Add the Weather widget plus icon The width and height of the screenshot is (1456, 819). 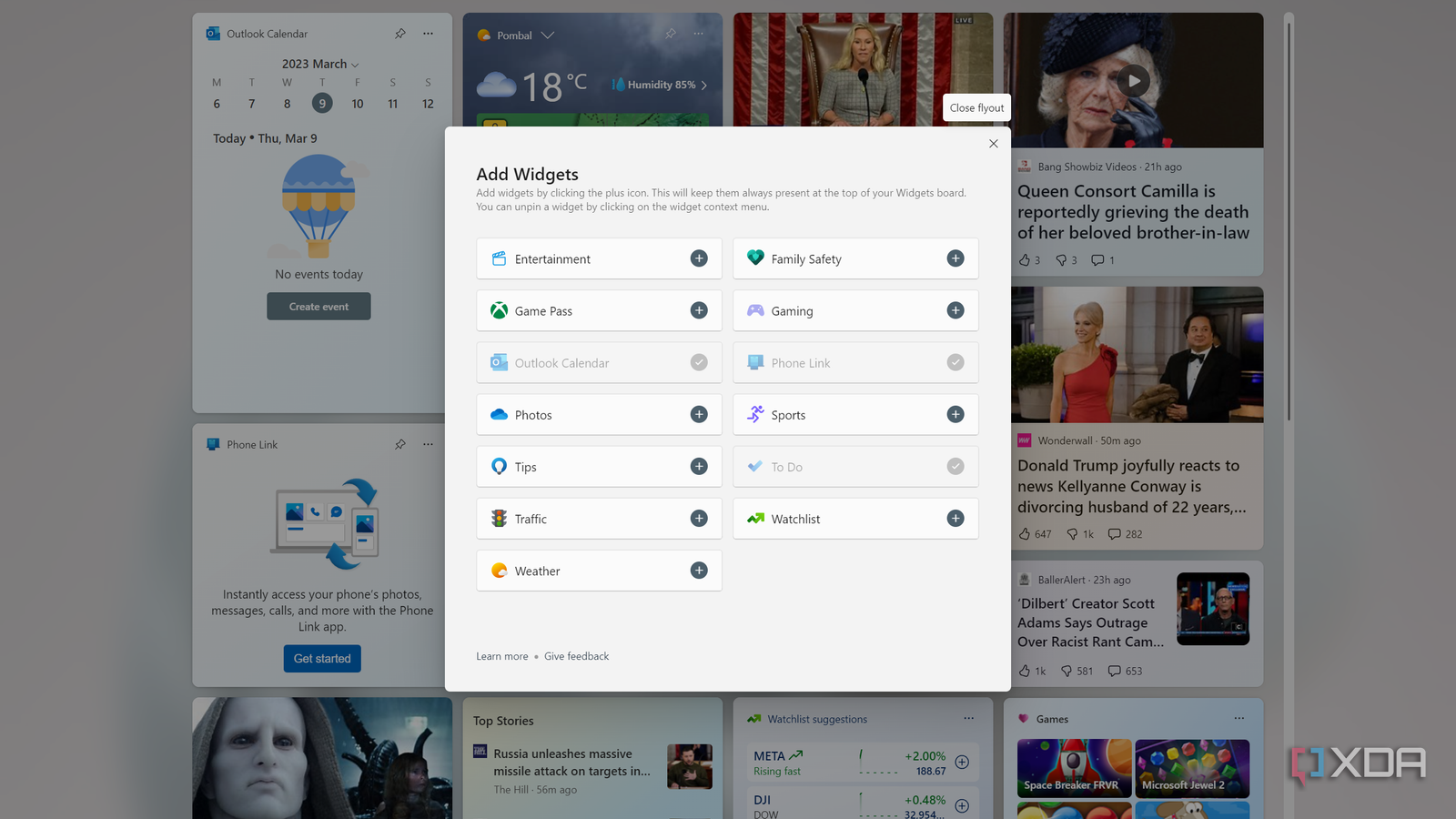699,570
